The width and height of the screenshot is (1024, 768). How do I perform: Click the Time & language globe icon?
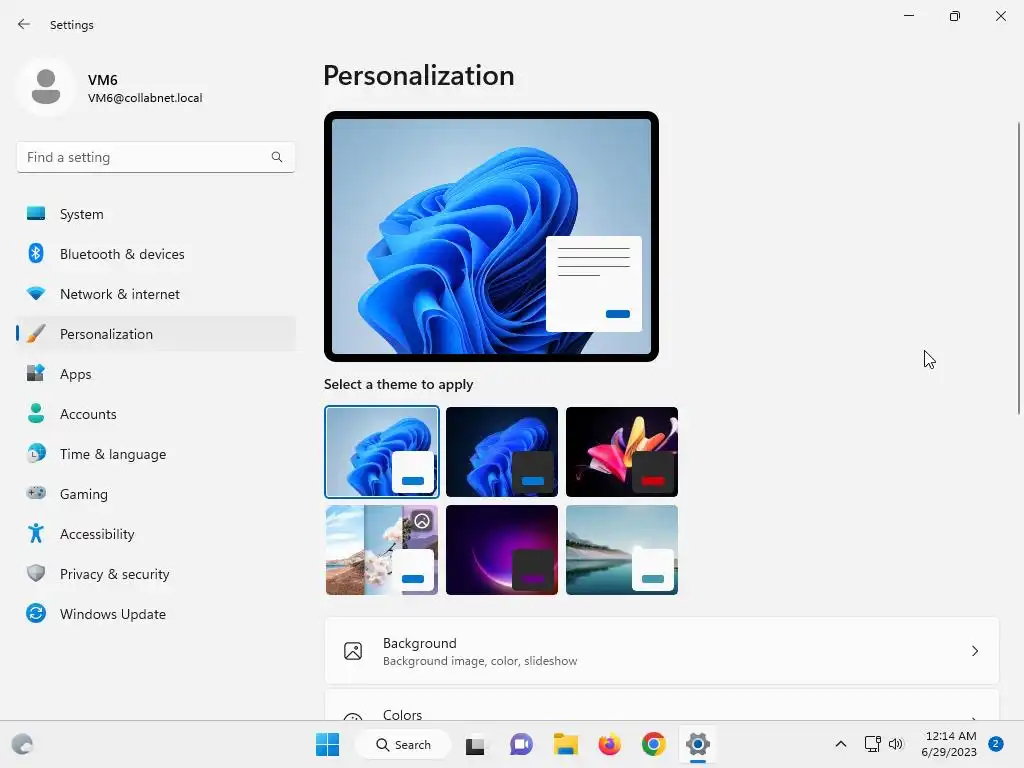36,453
